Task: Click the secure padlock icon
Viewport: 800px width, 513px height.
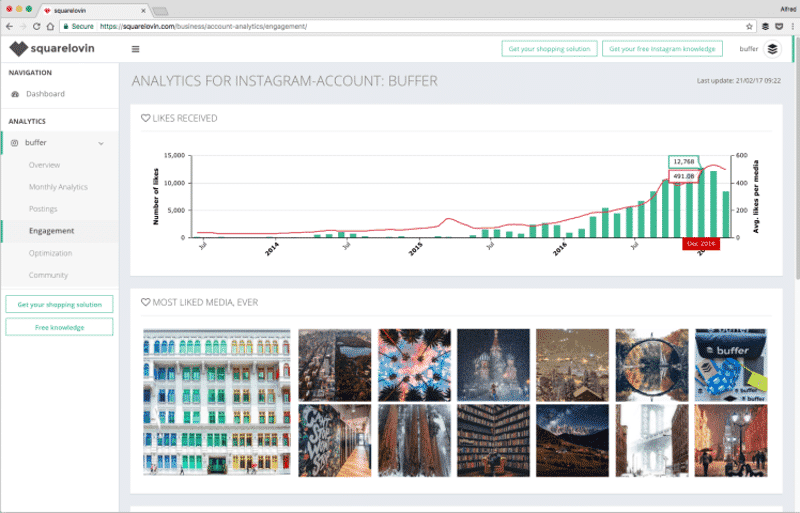Action: pos(66,27)
